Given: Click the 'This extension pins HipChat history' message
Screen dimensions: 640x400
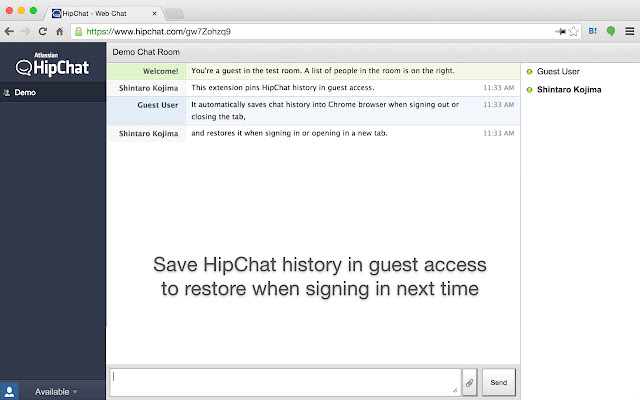Looking at the screenshot, I should (x=283, y=88).
